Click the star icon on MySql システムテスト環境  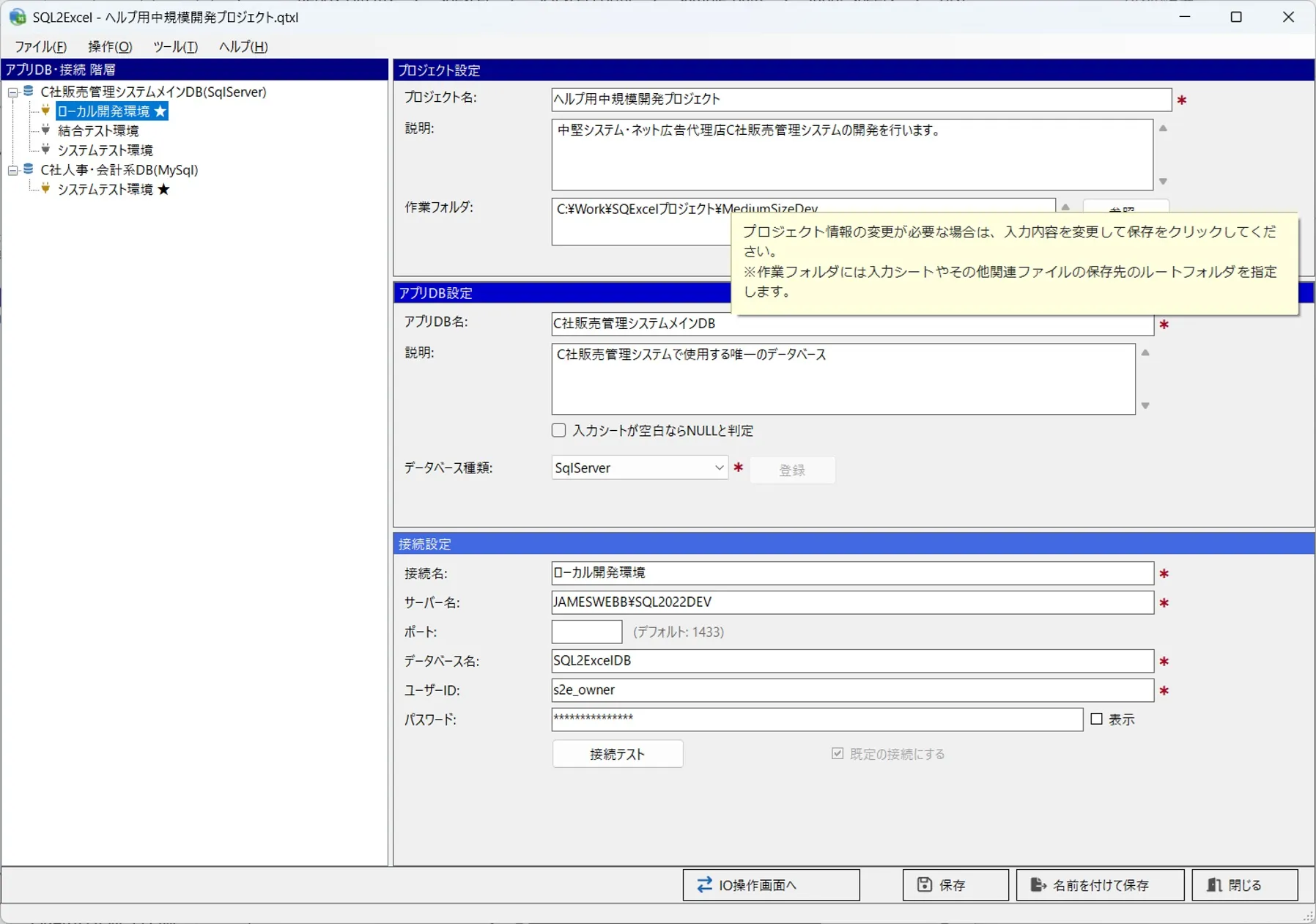[163, 189]
